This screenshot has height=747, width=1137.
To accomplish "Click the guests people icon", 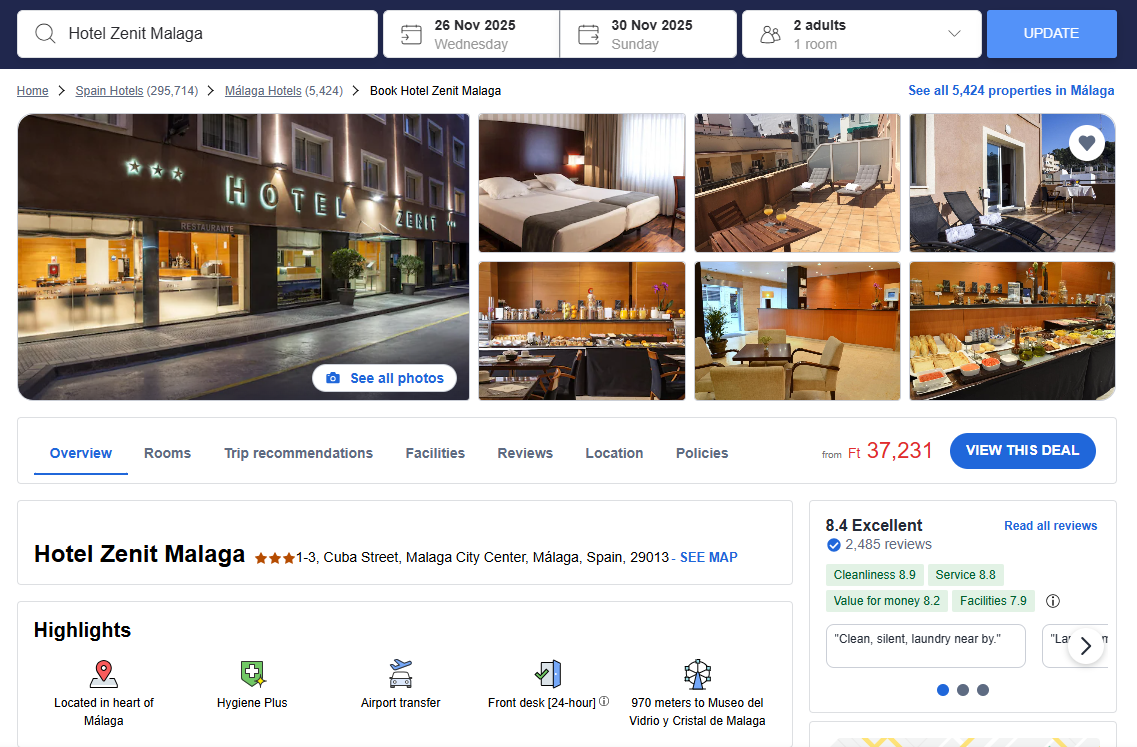I will click(x=770, y=34).
